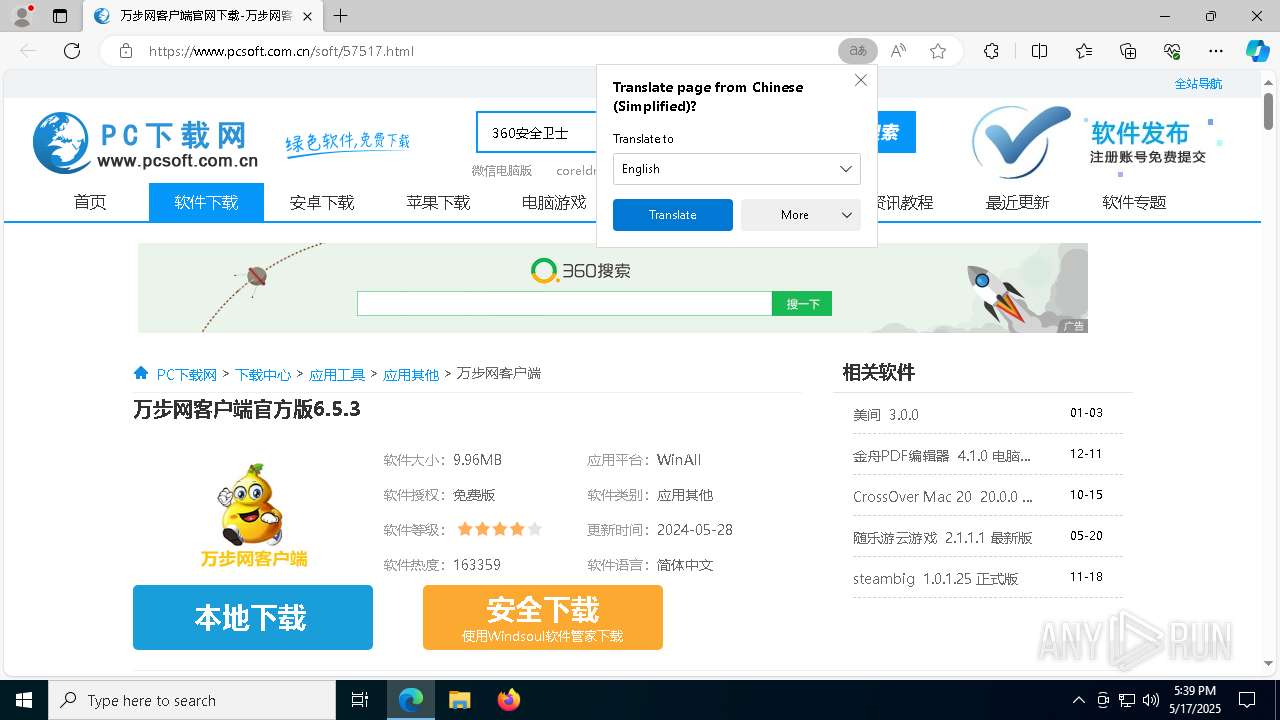
Task: Click the orange 安全下载 button
Action: [x=543, y=618]
